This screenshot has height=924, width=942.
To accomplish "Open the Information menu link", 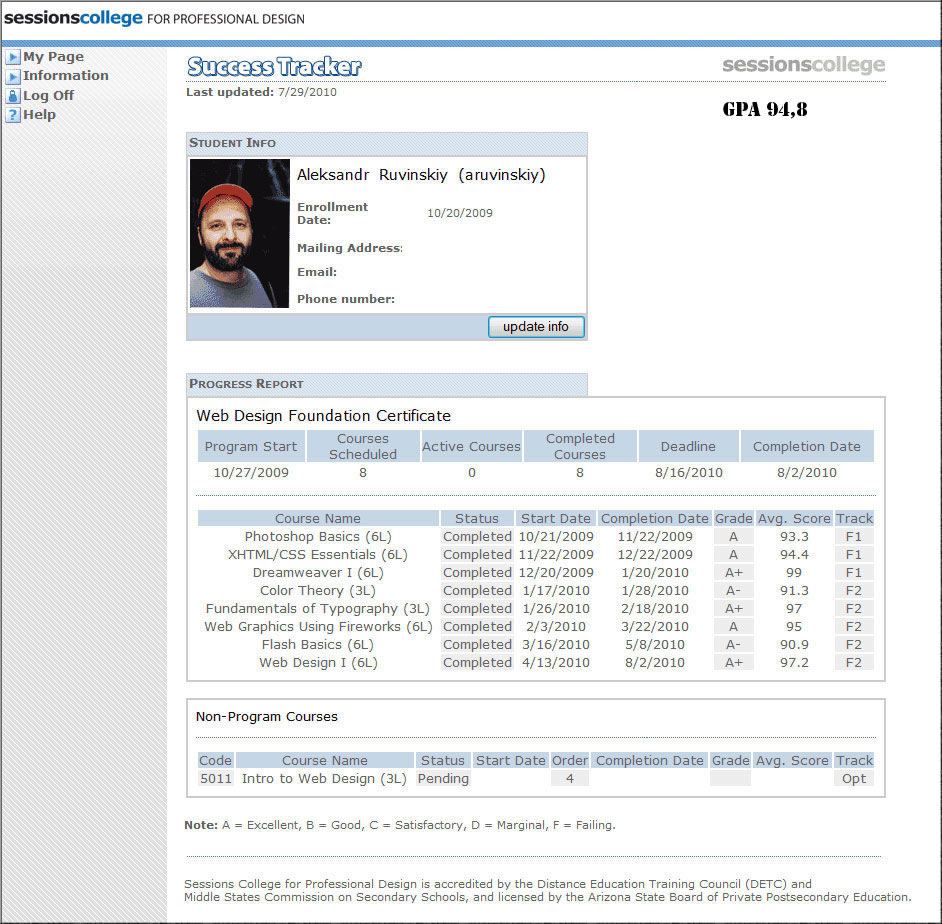I will (x=66, y=76).
